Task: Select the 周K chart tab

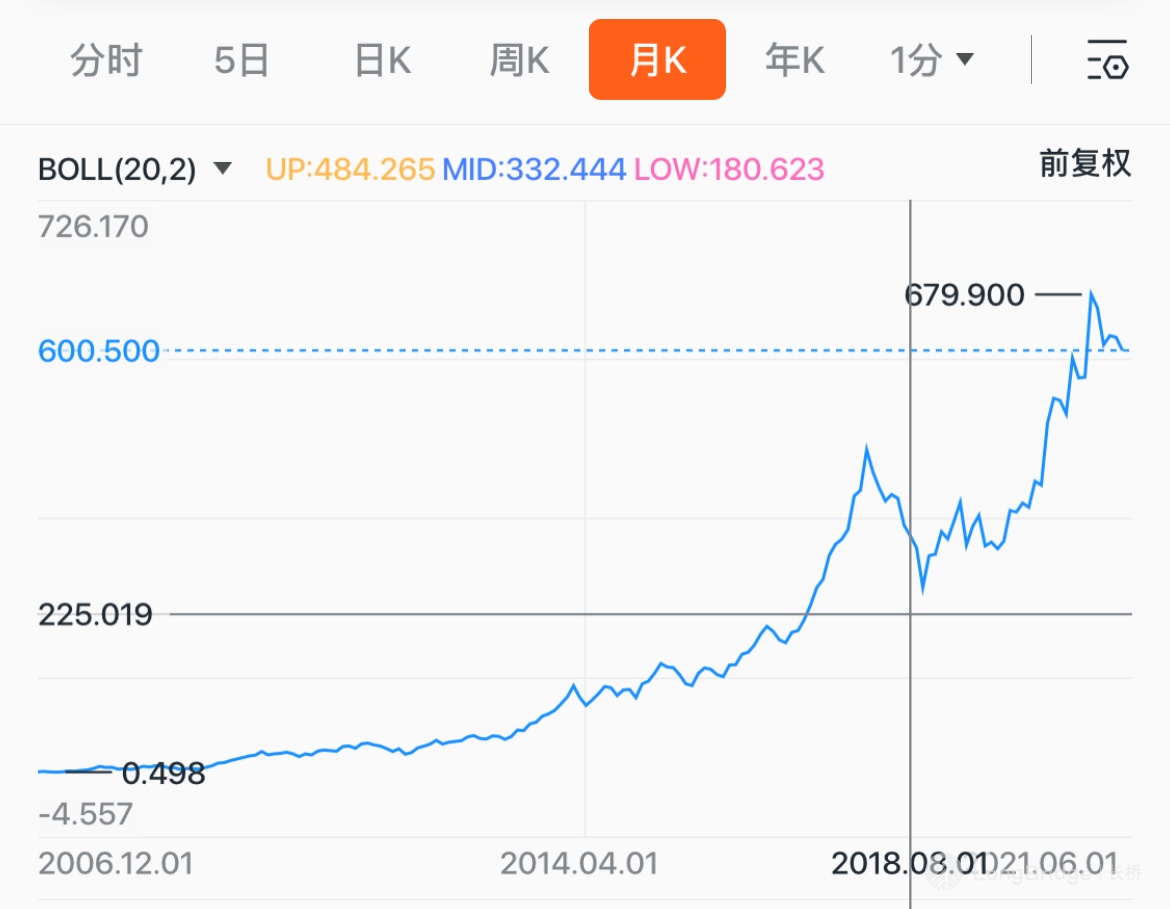Action: 520,60
